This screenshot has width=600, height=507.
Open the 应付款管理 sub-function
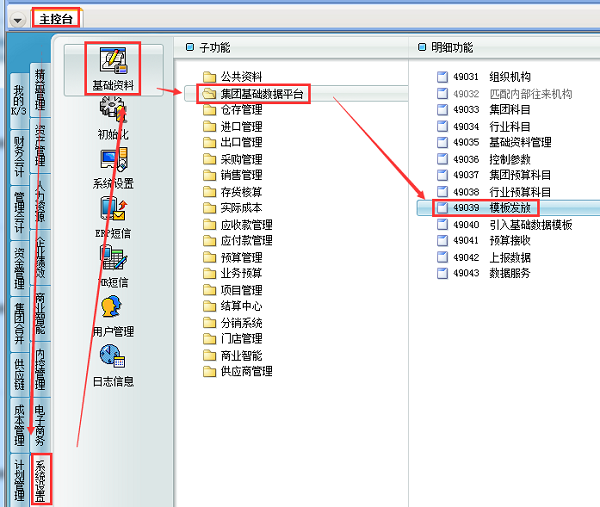238,241
